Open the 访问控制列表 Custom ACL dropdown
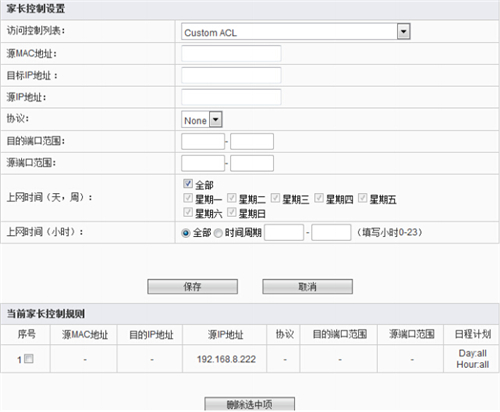Image resolution: width=500 pixels, height=412 pixels. click(296, 32)
